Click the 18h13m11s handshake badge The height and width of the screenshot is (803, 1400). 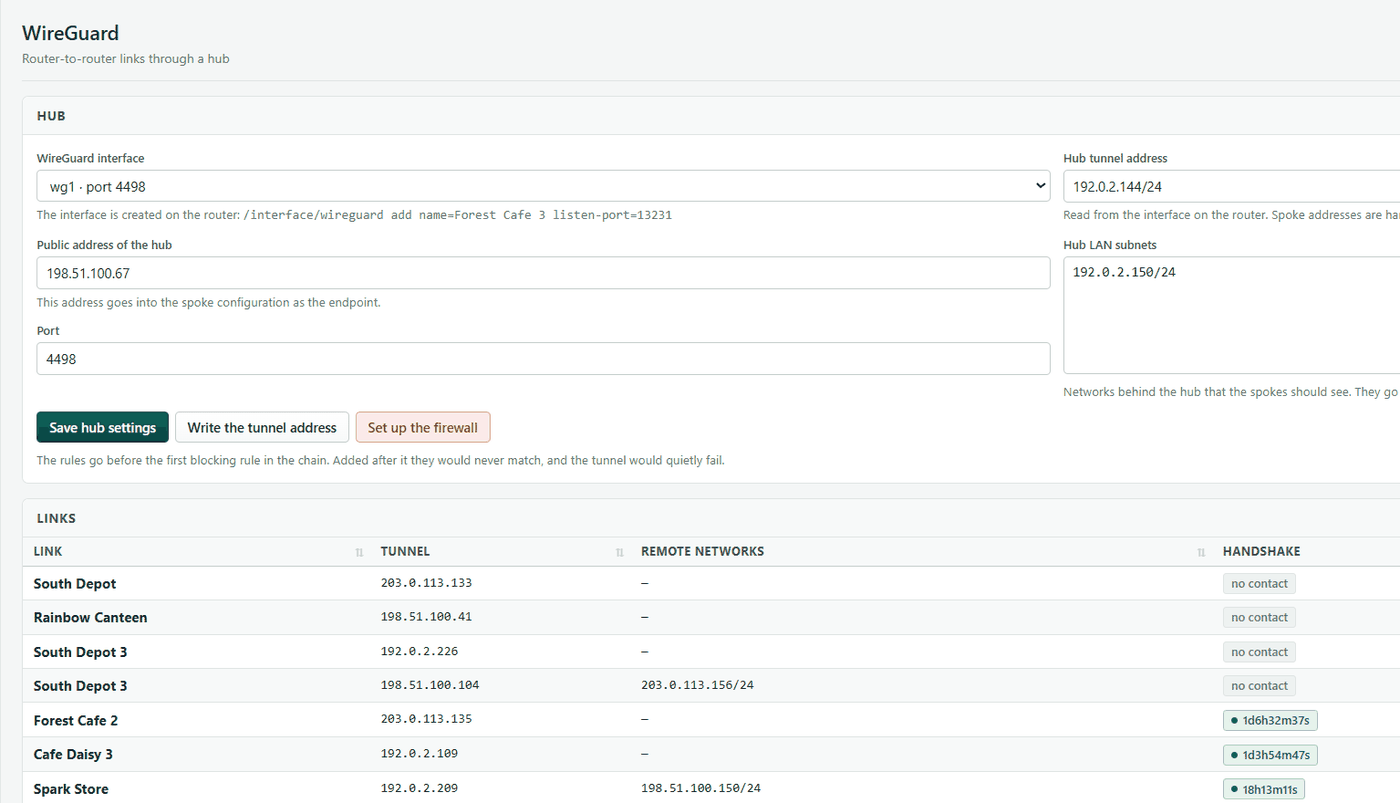coord(1263,789)
